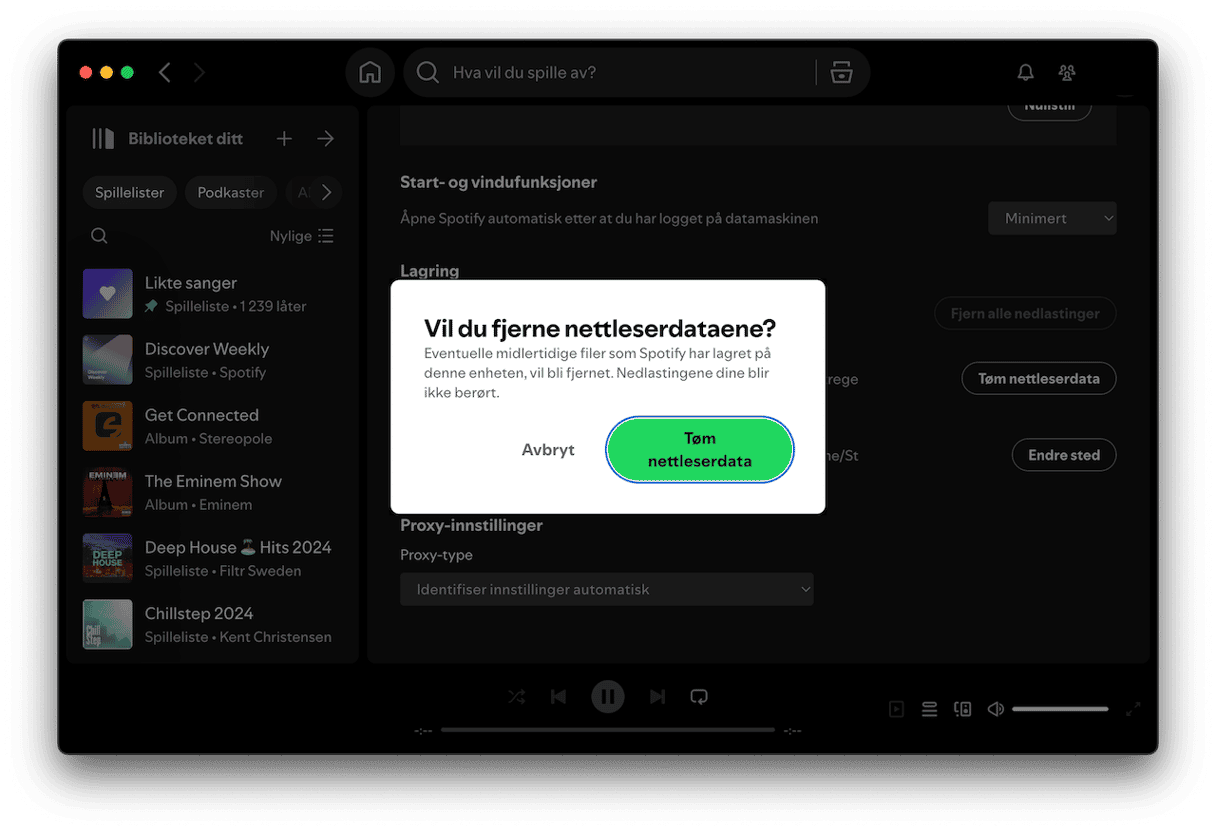This screenshot has width=1216, height=831.
Task: Open the friend activity icon
Action: [1067, 73]
